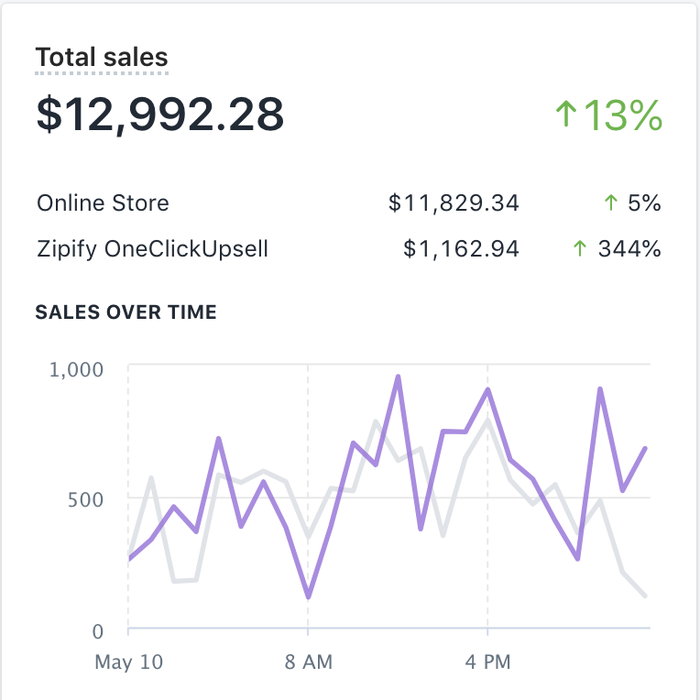
Task: Click the 13% growth percentage
Action: click(623, 115)
